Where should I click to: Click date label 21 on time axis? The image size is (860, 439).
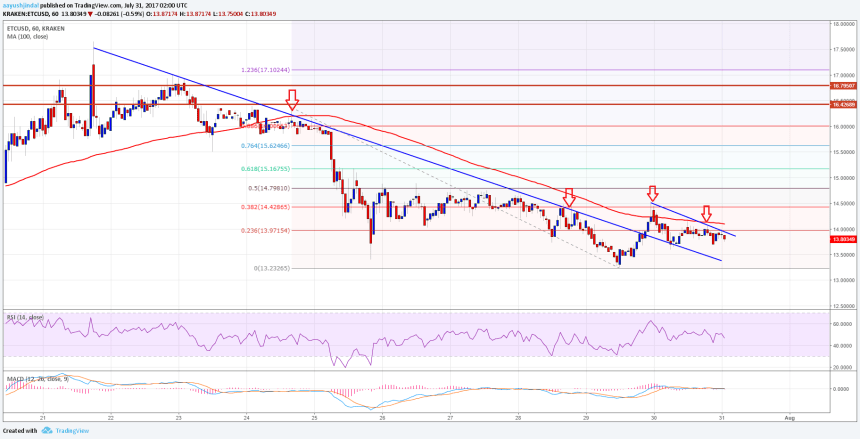43,417
